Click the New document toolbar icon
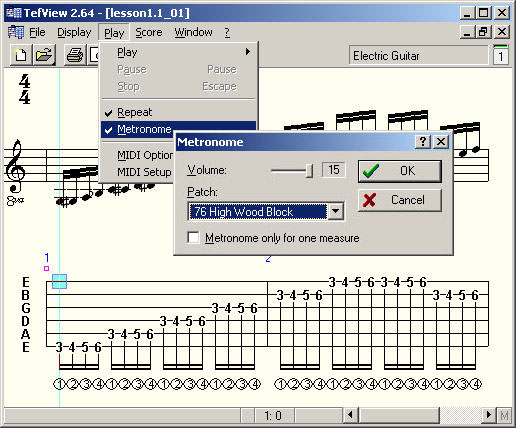The width and height of the screenshot is (516, 428). (21, 55)
